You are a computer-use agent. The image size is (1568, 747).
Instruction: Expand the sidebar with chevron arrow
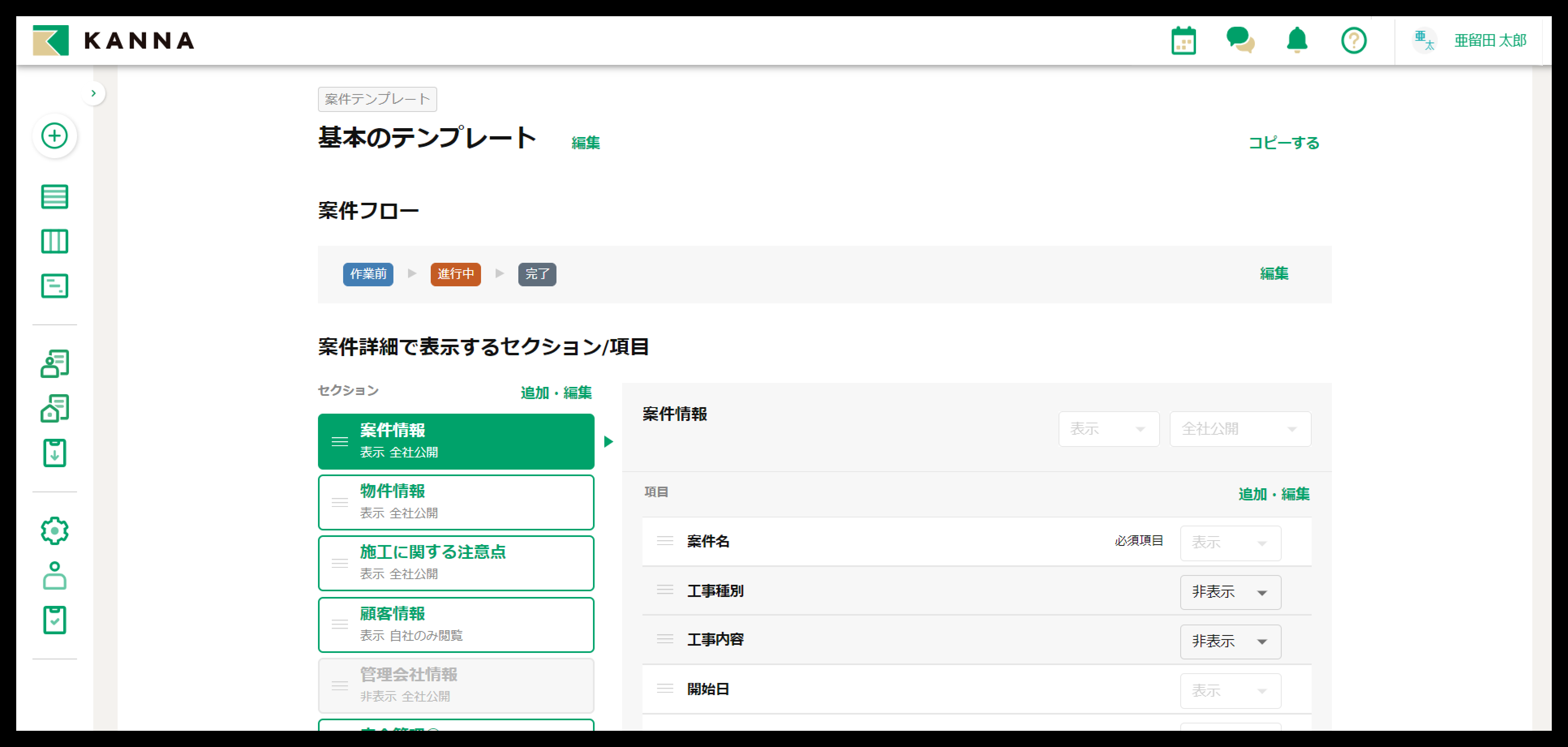pyautogui.click(x=93, y=93)
